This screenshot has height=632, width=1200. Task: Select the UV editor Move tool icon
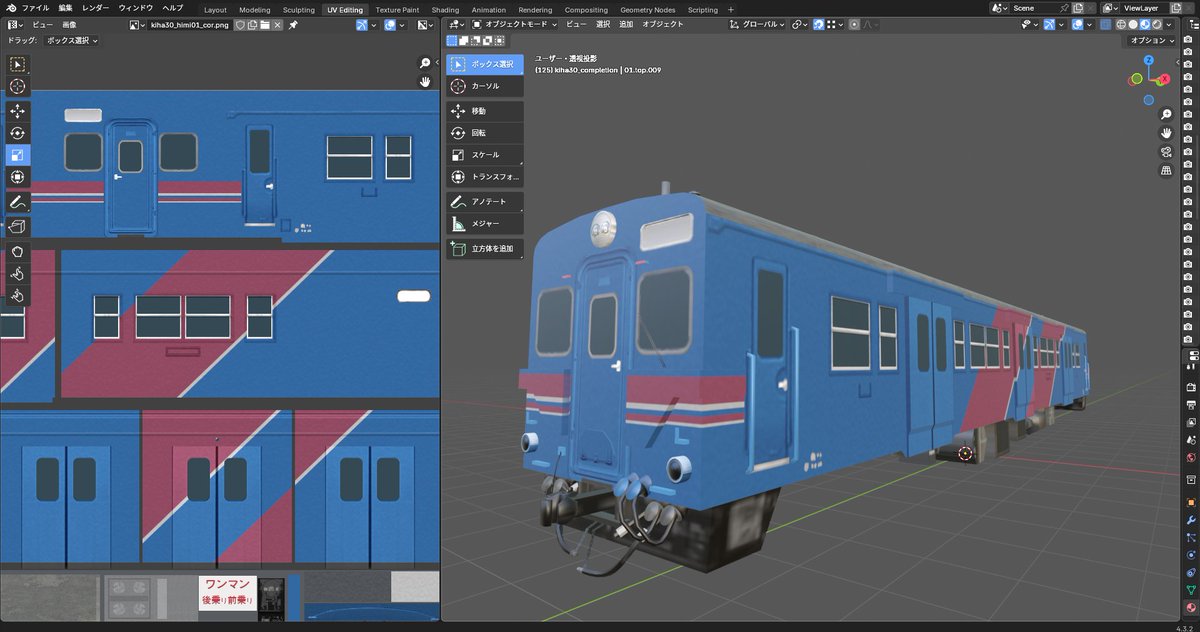(x=18, y=111)
